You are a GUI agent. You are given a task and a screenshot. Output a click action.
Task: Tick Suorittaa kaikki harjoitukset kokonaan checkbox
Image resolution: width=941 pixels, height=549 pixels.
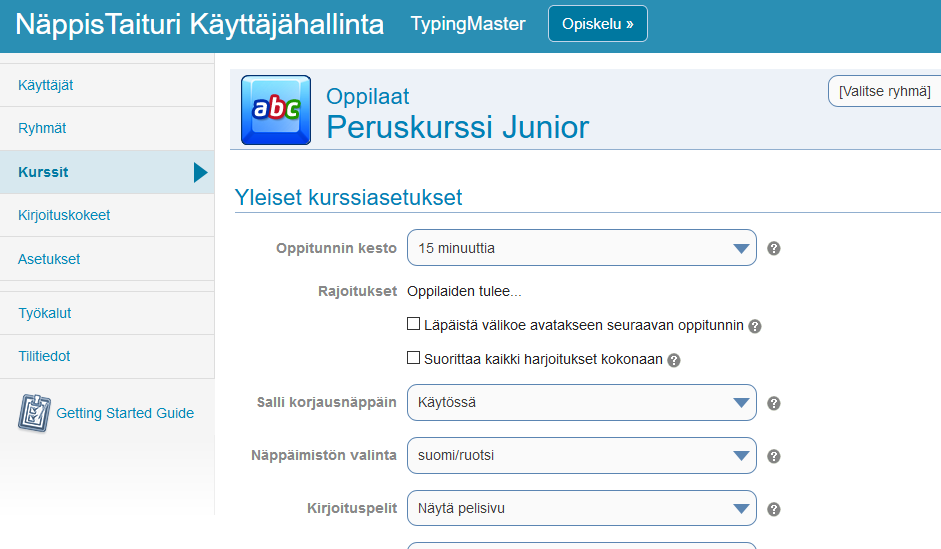[x=413, y=358]
